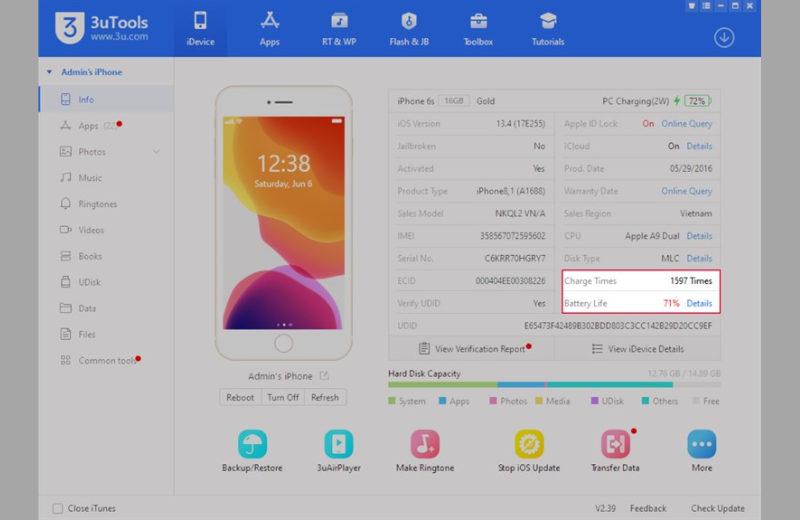Click the UDID value text
800x520 pixels.
point(618,326)
